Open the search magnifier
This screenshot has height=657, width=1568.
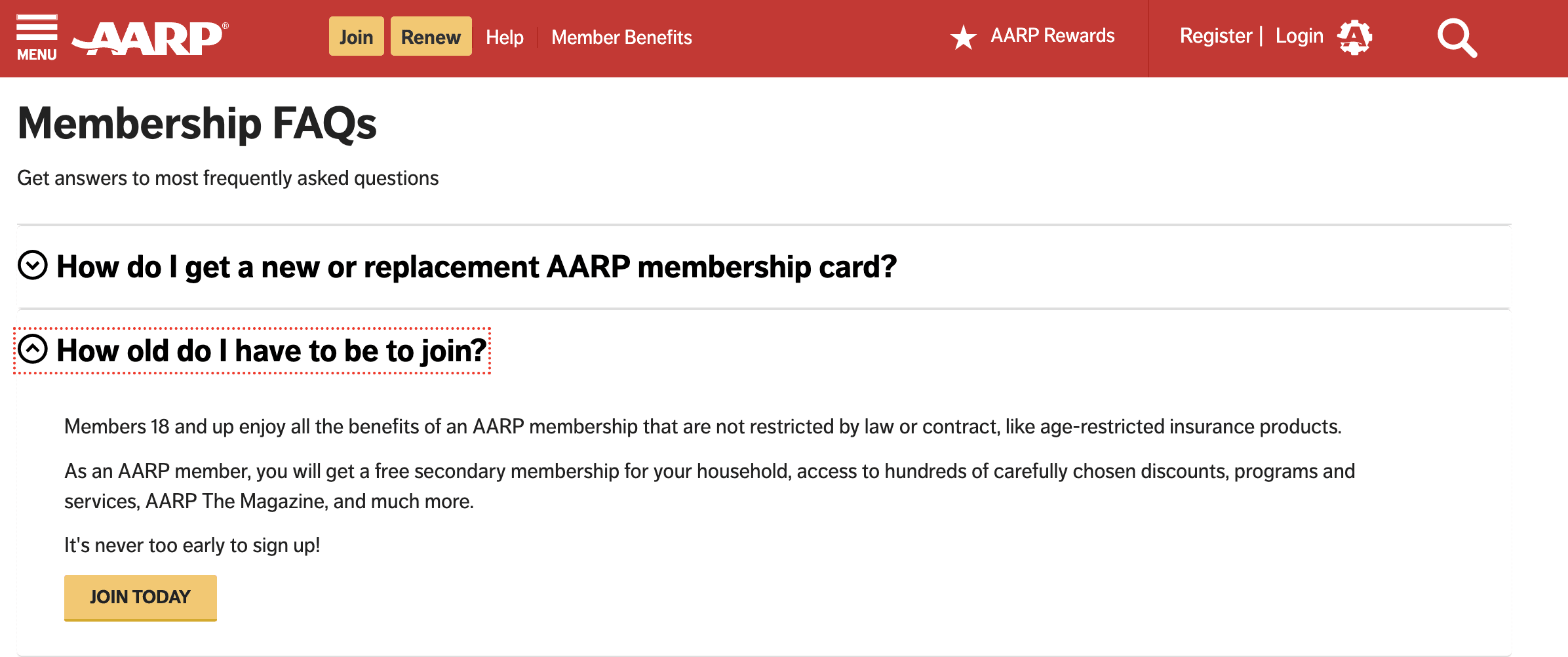pos(1457,37)
